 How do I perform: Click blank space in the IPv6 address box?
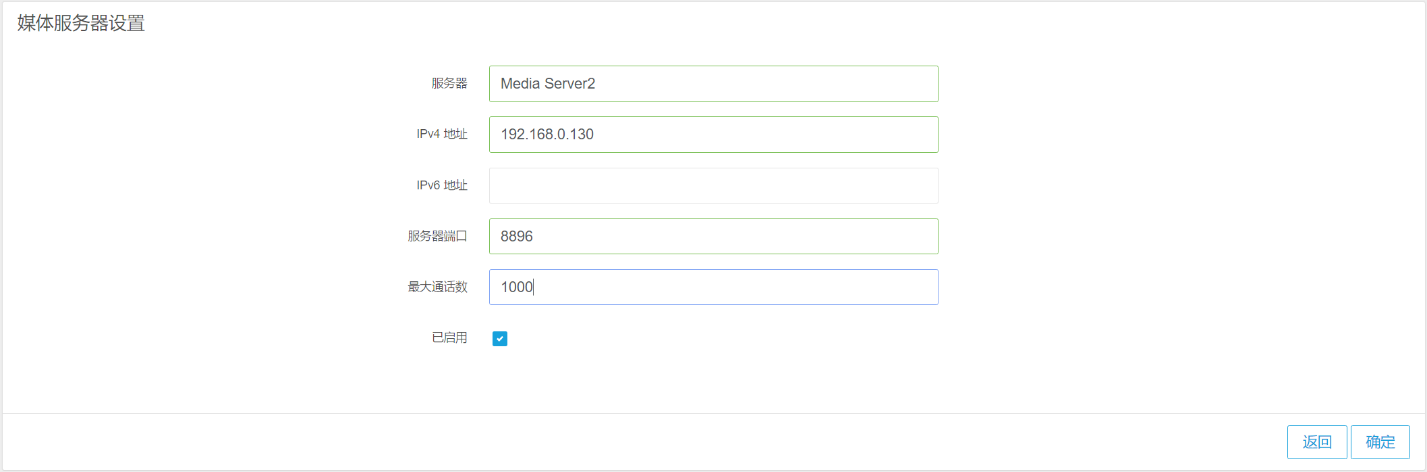pyautogui.click(x=714, y=185)
